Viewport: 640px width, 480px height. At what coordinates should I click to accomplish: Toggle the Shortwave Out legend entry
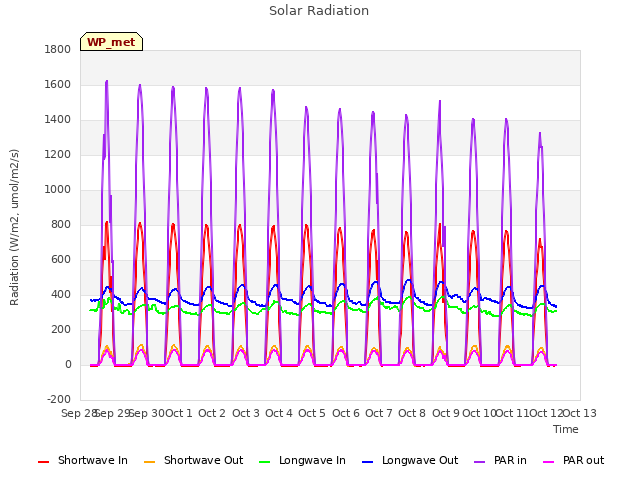pyautogui.click(x=193, y=460)
